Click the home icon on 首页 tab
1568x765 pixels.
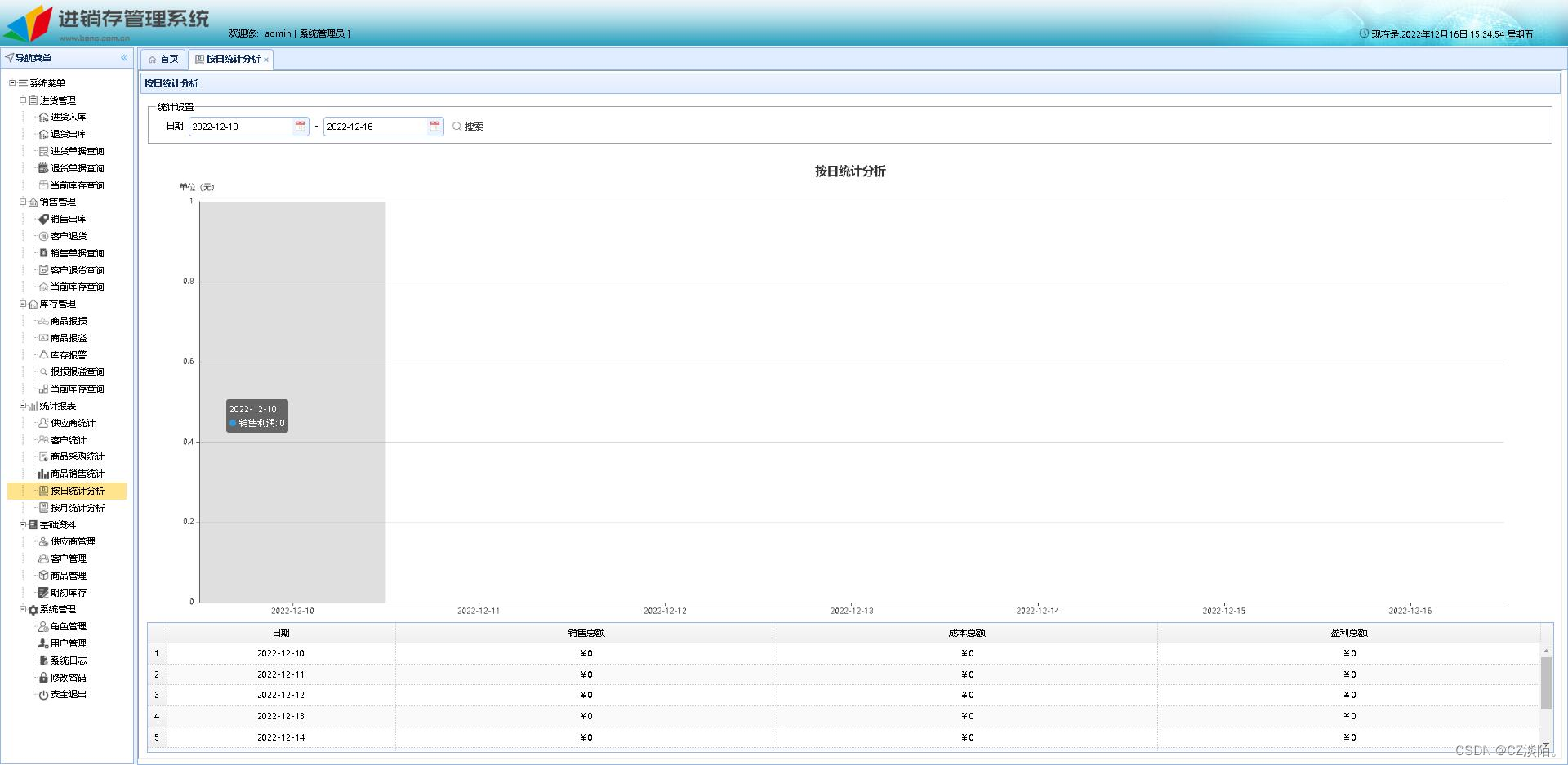click(152, 59)
